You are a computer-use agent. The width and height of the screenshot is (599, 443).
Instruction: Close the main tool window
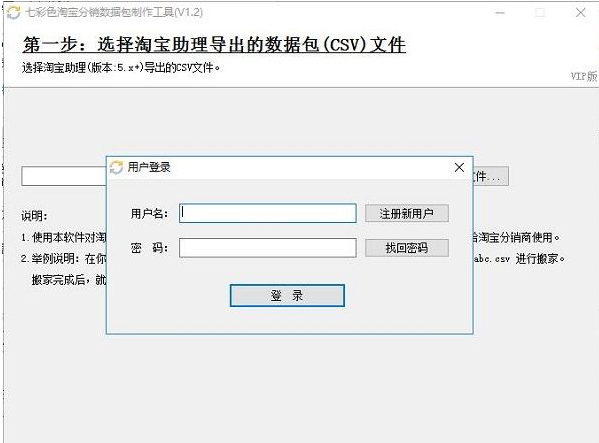coord(580,13)
